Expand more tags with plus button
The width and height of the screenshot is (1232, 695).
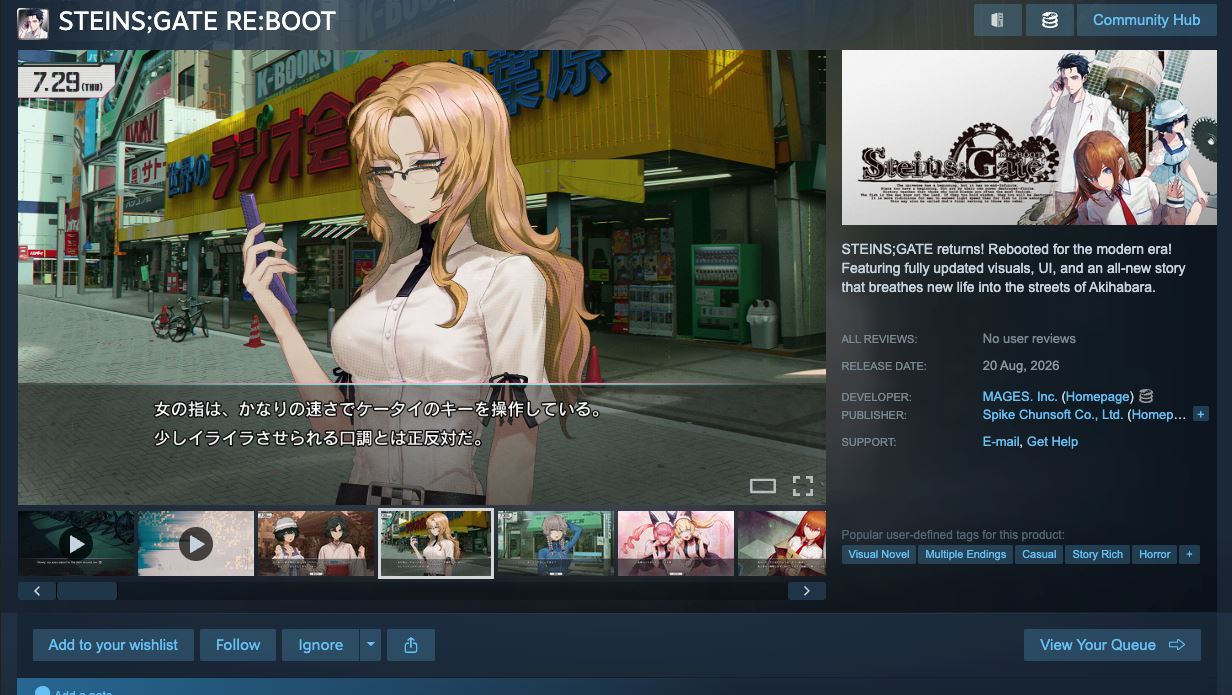(1189, 554)
